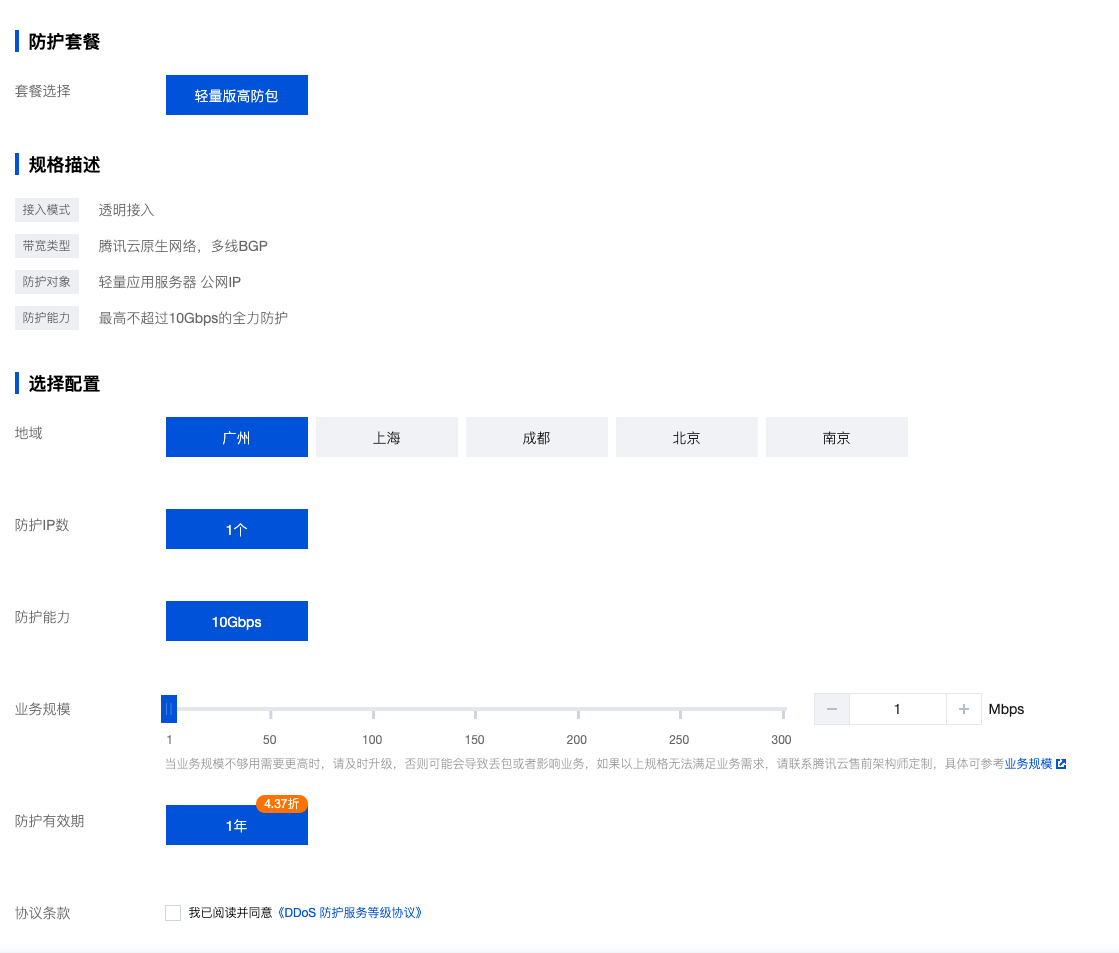Choose the 北京 region

coord(687,437)
